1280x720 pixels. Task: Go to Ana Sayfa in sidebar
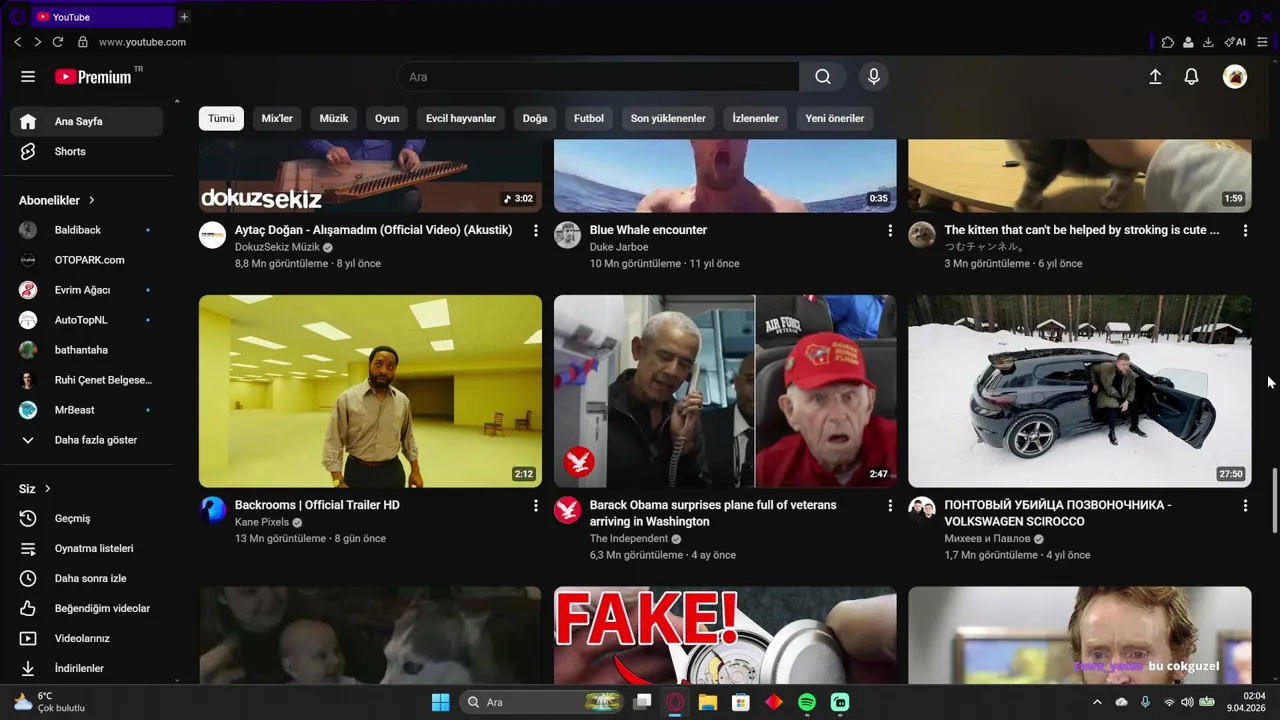[x=86, y=121]
